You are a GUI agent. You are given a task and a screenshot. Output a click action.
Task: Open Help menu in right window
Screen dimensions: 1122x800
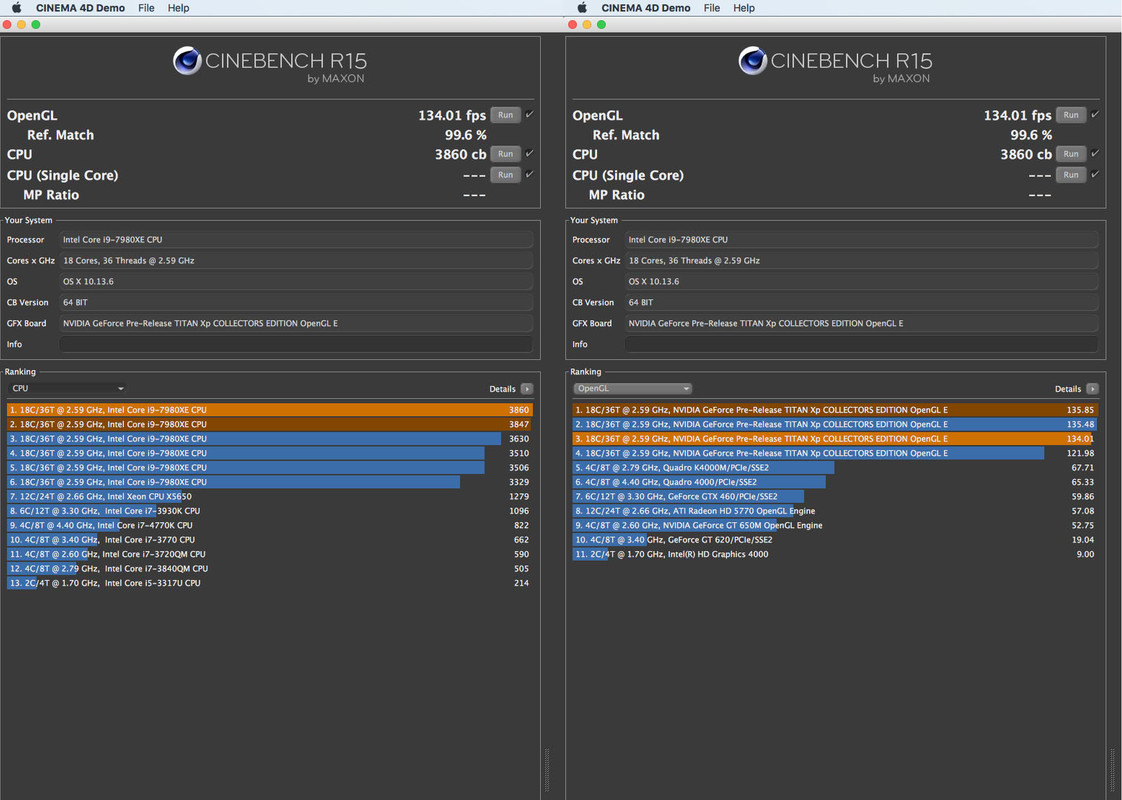tap(743, 8)
